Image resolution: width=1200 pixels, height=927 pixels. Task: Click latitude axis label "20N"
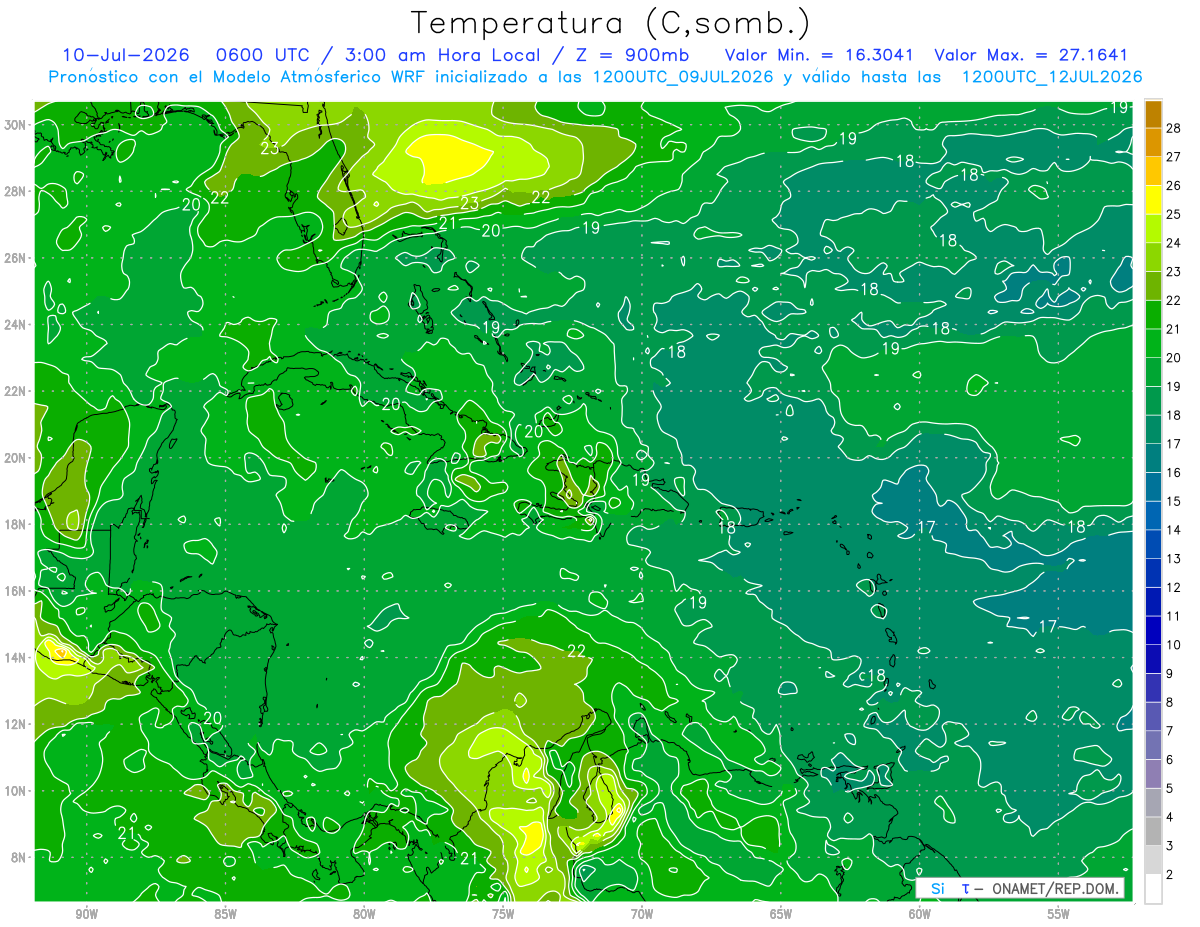[17, 458]
